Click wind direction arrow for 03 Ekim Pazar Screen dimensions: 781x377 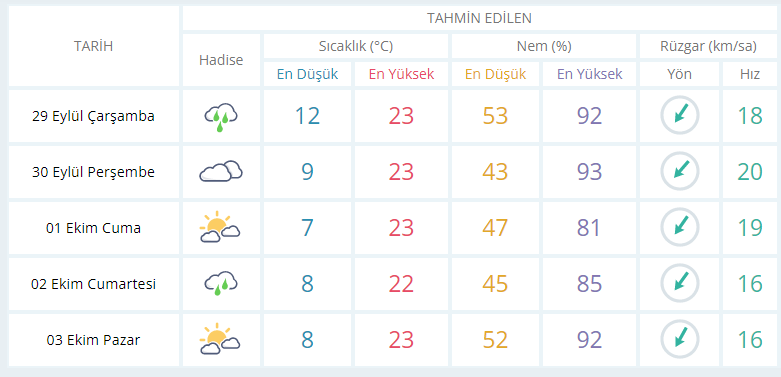pos(680,340)
